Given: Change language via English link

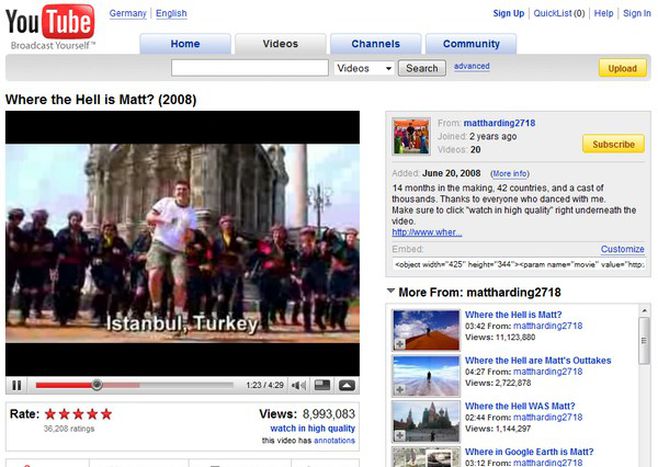Looking at the screenshot, I should [171, 13].
